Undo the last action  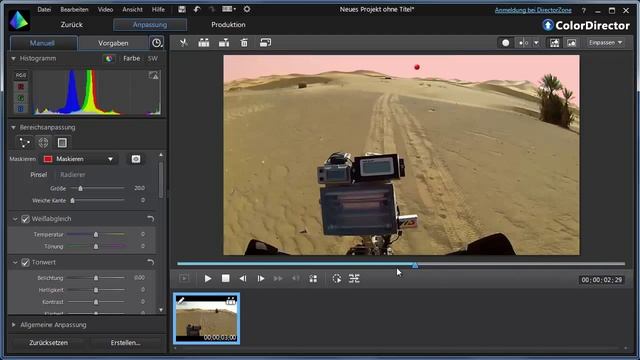click(197, 9)
